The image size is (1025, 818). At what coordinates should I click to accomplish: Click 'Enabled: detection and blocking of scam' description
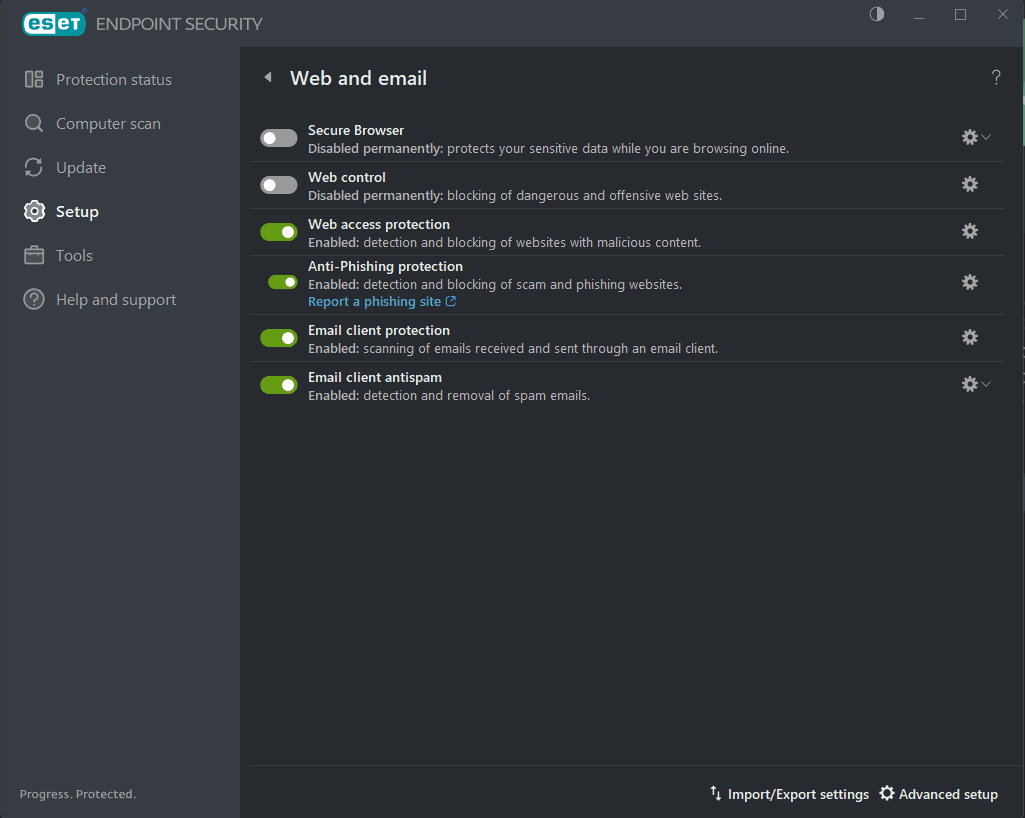(495, 284)
